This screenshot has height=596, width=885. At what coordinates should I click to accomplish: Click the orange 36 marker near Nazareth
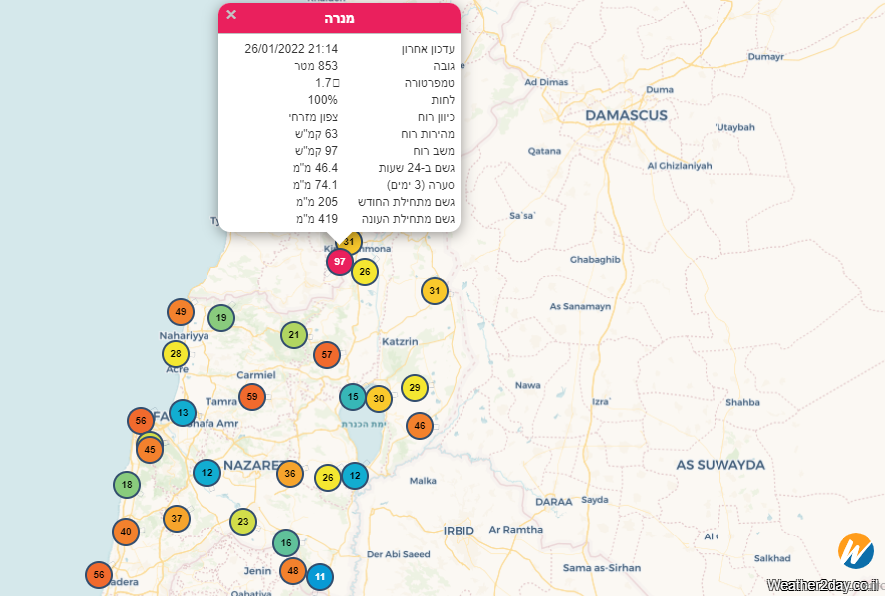coord(290,474)
